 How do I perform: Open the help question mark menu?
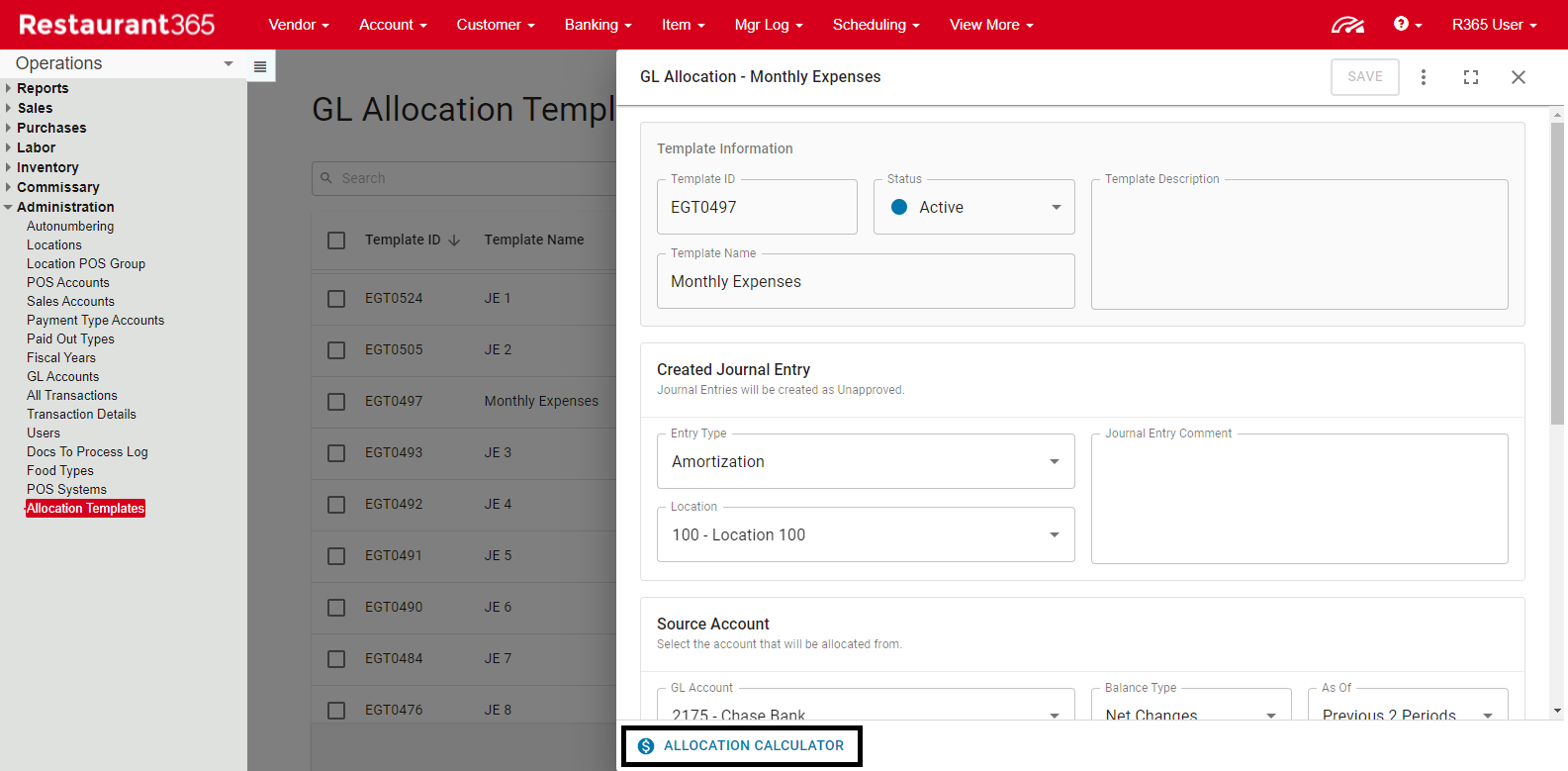pos(1407,24)
